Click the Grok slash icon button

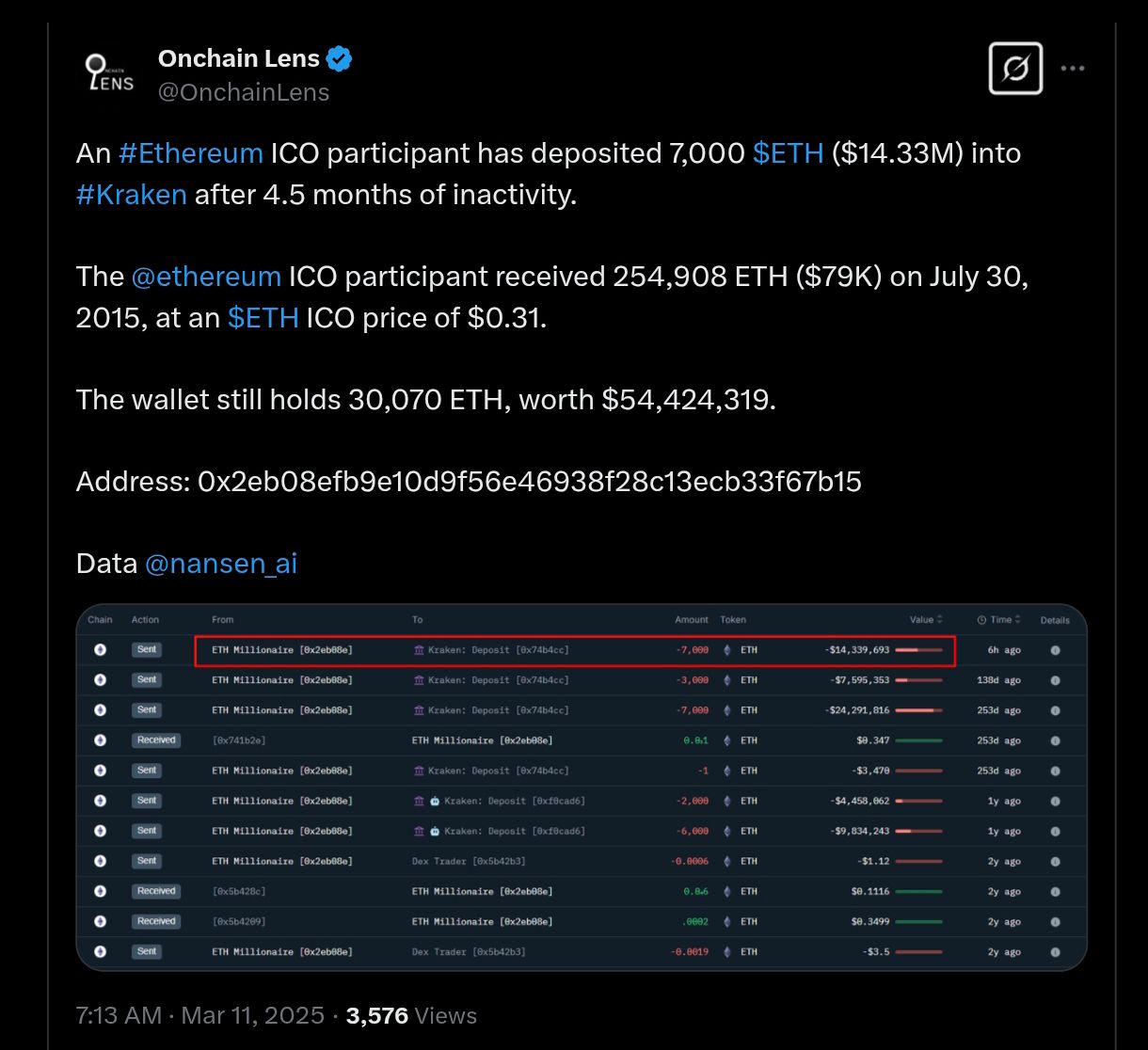pos(1015,69)
